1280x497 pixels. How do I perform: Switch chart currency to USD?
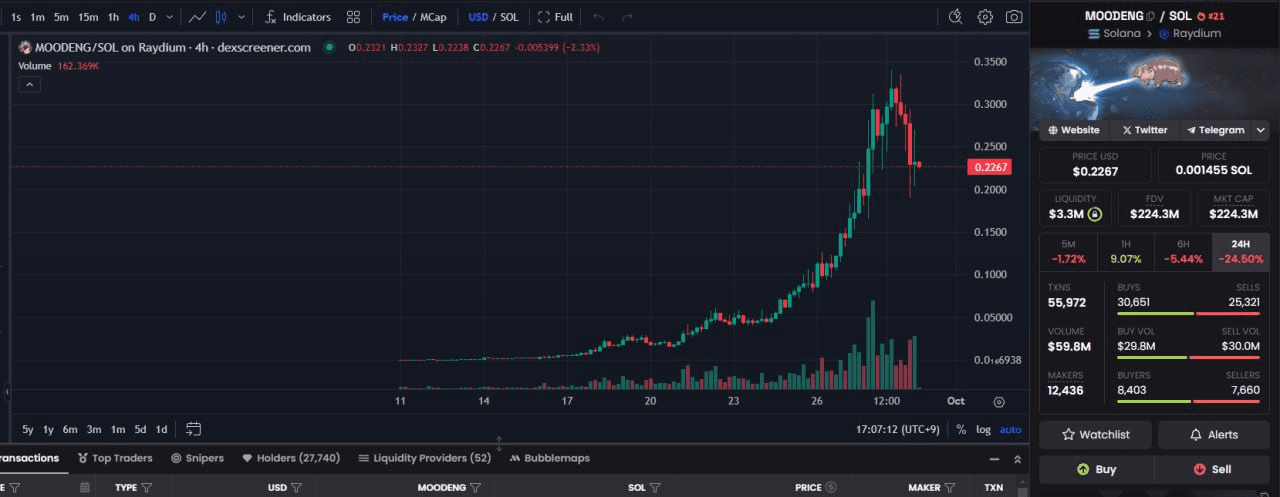(478, 17)
